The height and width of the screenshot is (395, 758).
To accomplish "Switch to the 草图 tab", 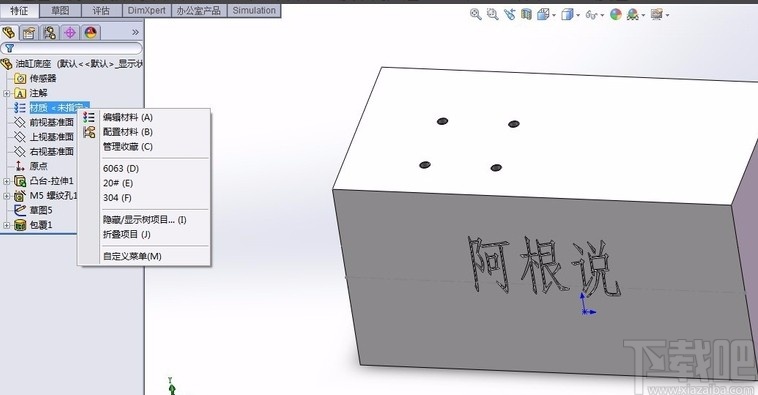I will (x=60, y=10).
